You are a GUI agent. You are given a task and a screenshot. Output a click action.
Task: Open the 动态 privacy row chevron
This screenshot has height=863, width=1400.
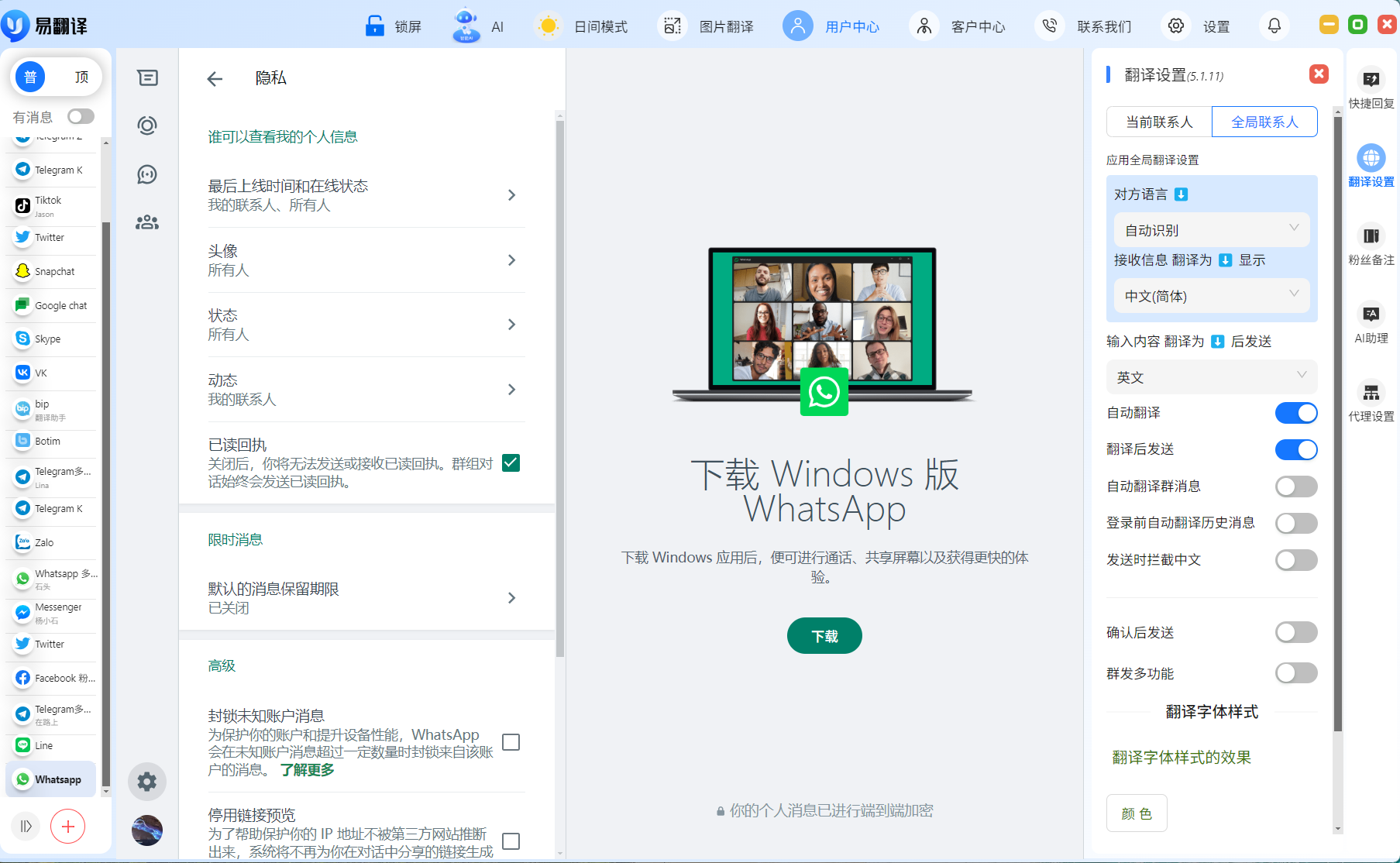coord(511,390)
